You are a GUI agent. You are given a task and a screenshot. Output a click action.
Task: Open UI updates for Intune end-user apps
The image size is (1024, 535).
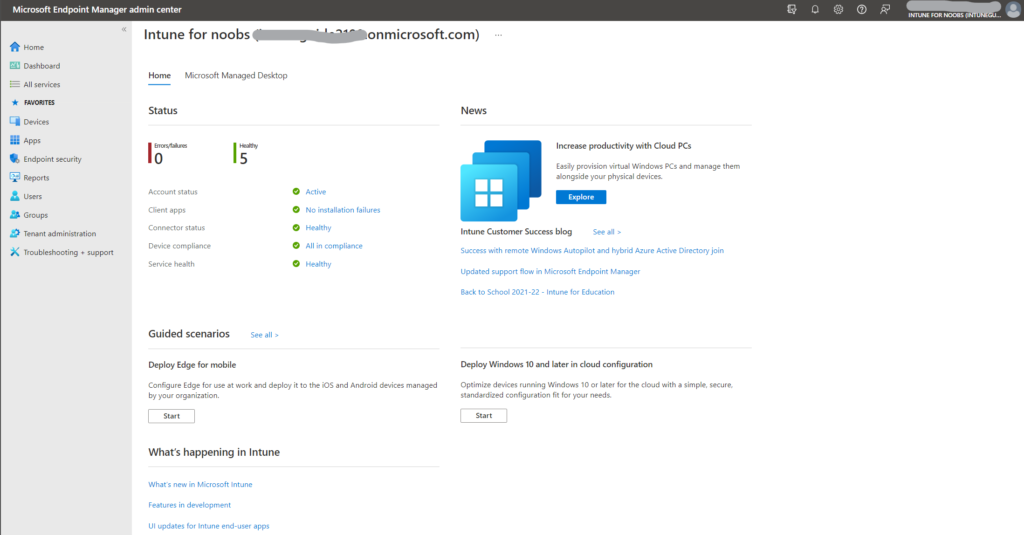[x=208, y=526]
